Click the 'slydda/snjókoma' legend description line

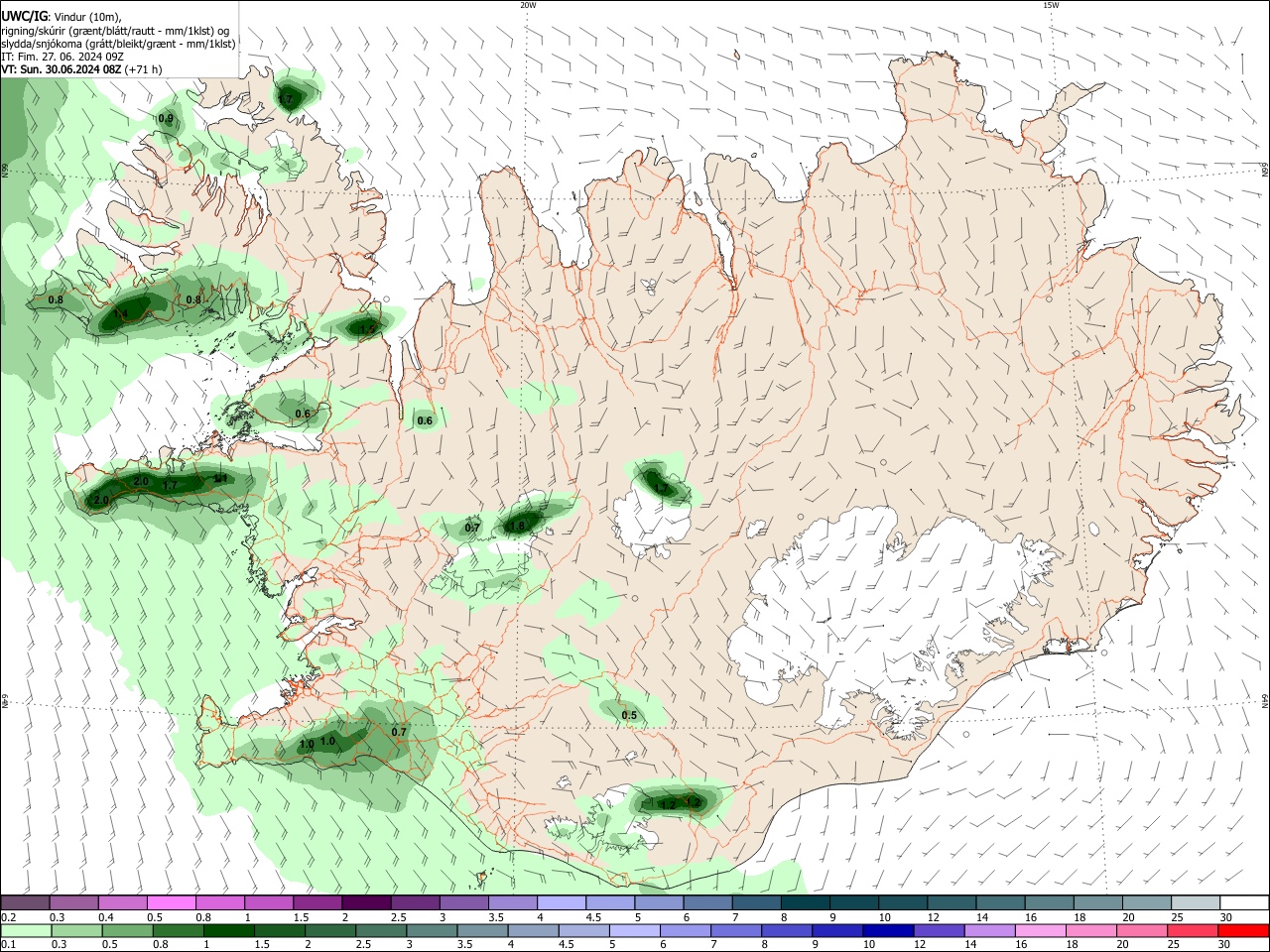[x=118, y=44]
